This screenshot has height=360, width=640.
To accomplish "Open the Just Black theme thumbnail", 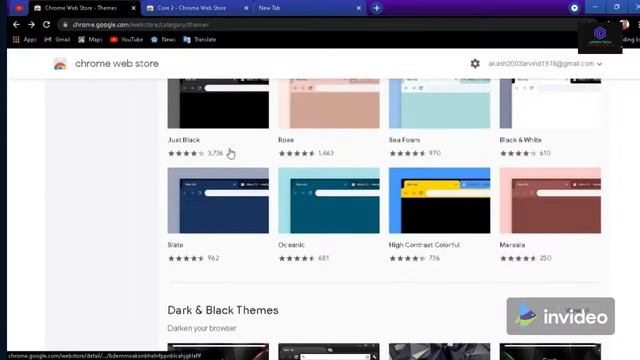I will click(218, 103).
